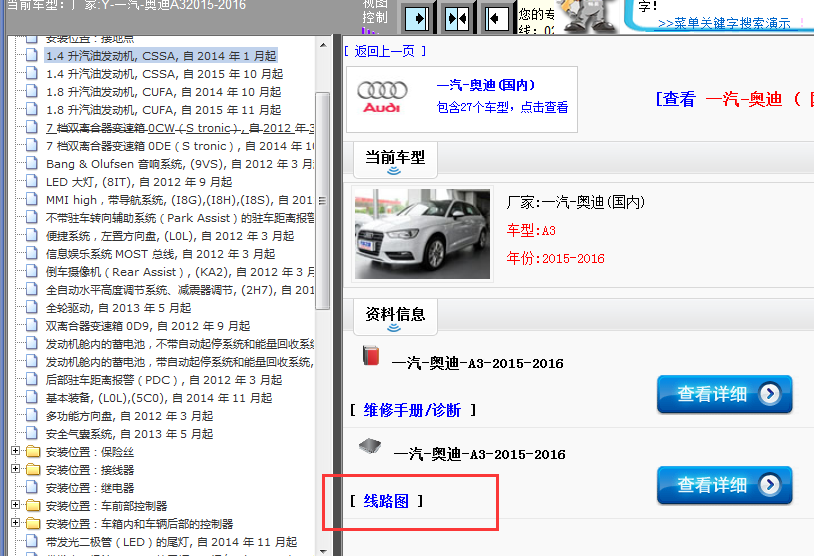
Task: Select 基本装备, (L0L),(5C0) entry
Action: (159, 398)
